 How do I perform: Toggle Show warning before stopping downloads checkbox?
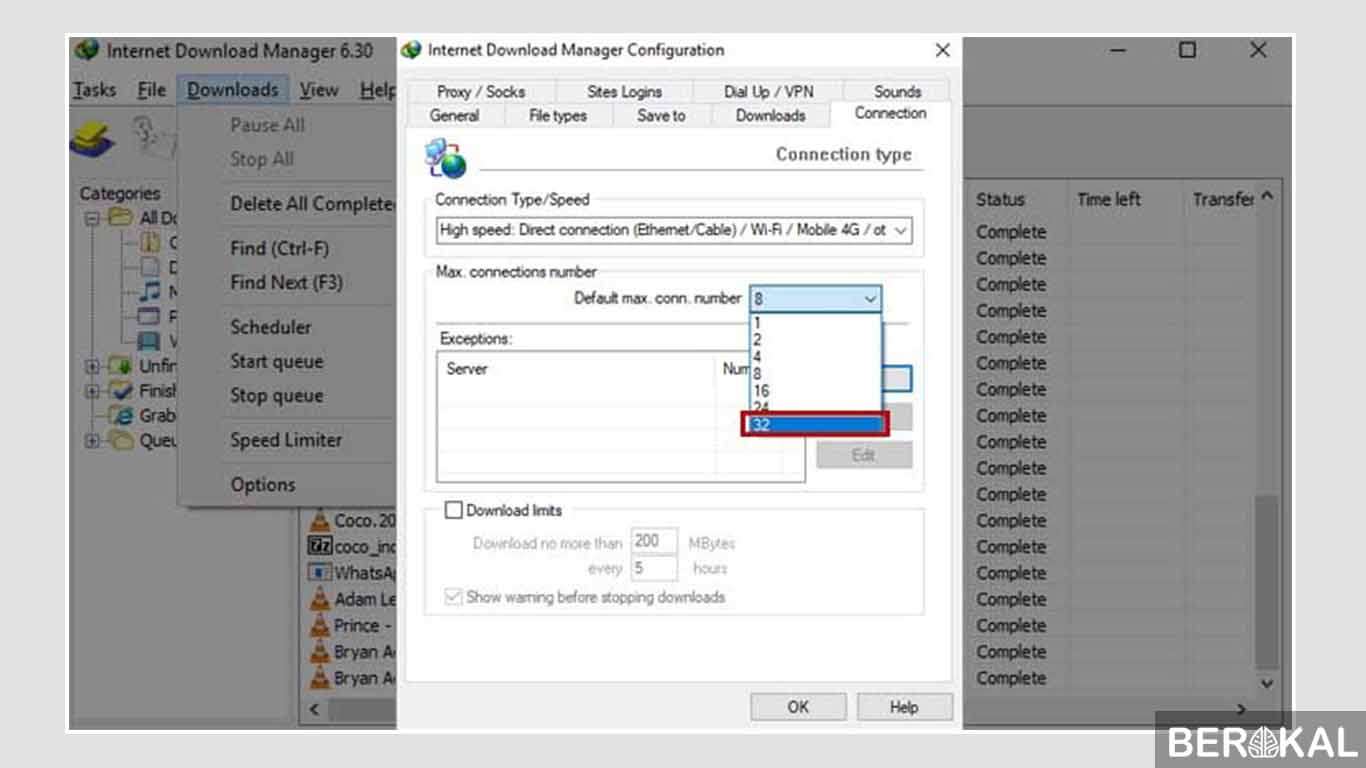pyautogui.click(x=454, y=597)
